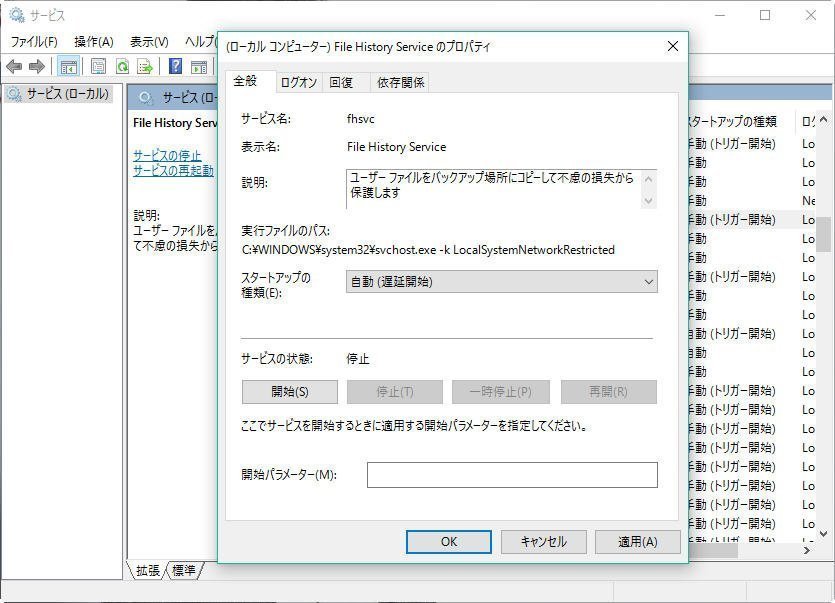Screen dimensions: 835x603
Task: Open the Properties toolbar icon
Action: click(99, 67)
